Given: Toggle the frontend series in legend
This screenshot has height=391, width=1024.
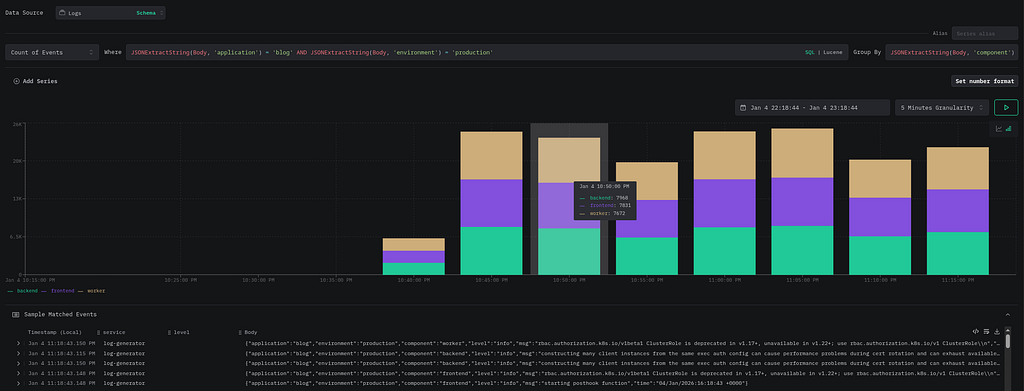Looking at the screenshot, I should [x=57, y=290].
